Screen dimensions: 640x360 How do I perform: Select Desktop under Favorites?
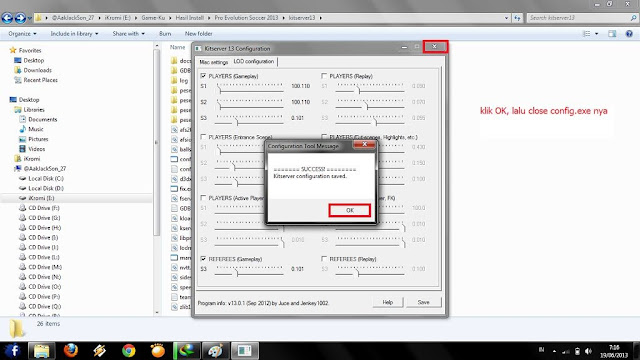coord(33,60)
